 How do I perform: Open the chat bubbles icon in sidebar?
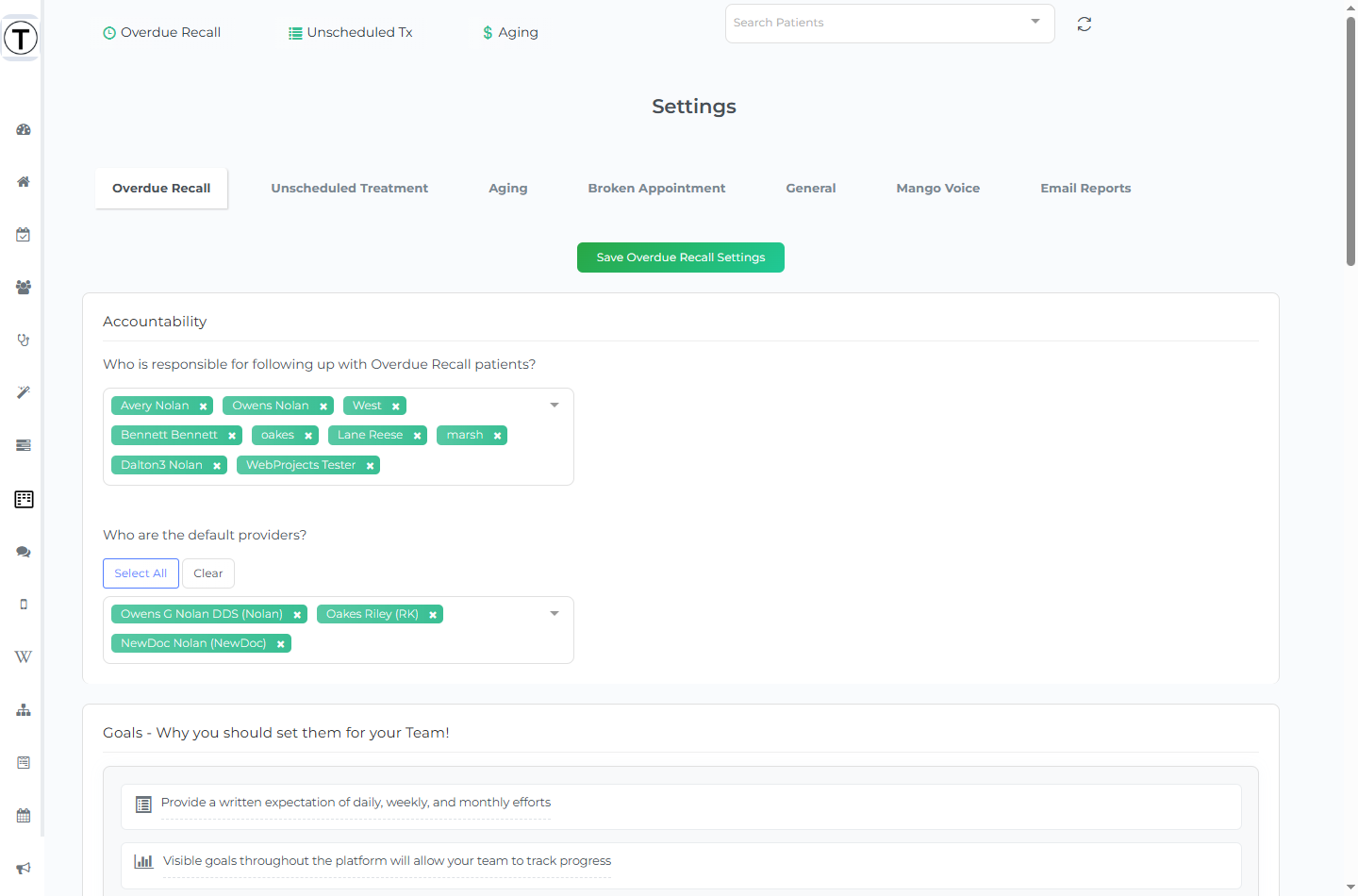coord(24,552)
